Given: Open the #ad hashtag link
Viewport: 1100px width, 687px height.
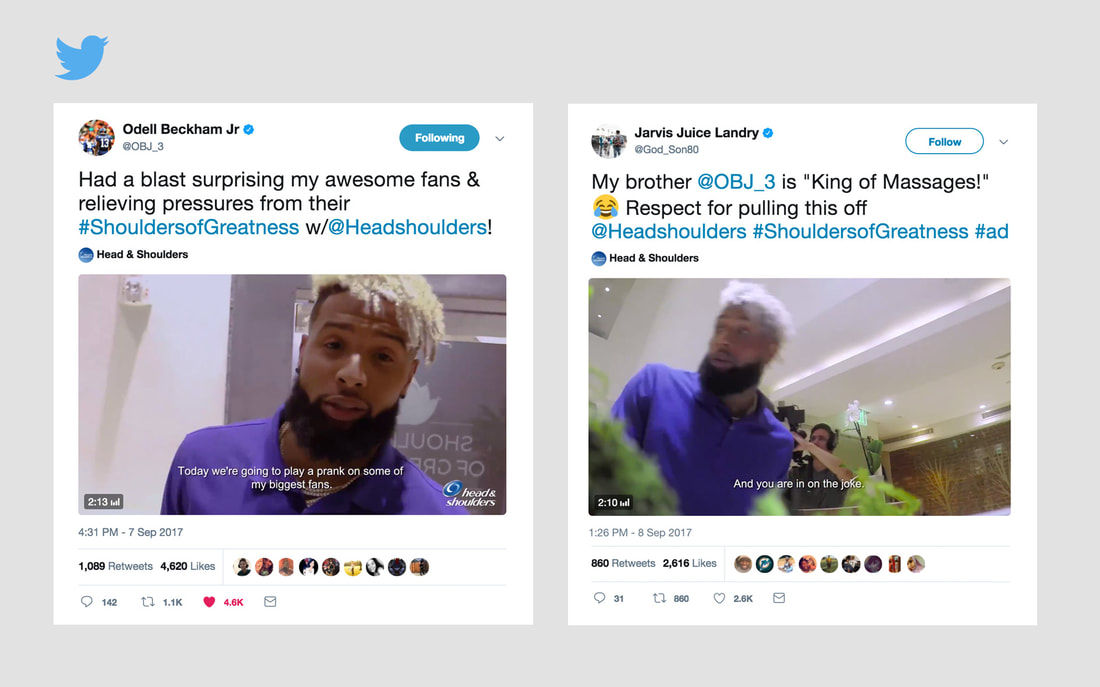Looking at the screenshot, I should click(x=991, y=232).
